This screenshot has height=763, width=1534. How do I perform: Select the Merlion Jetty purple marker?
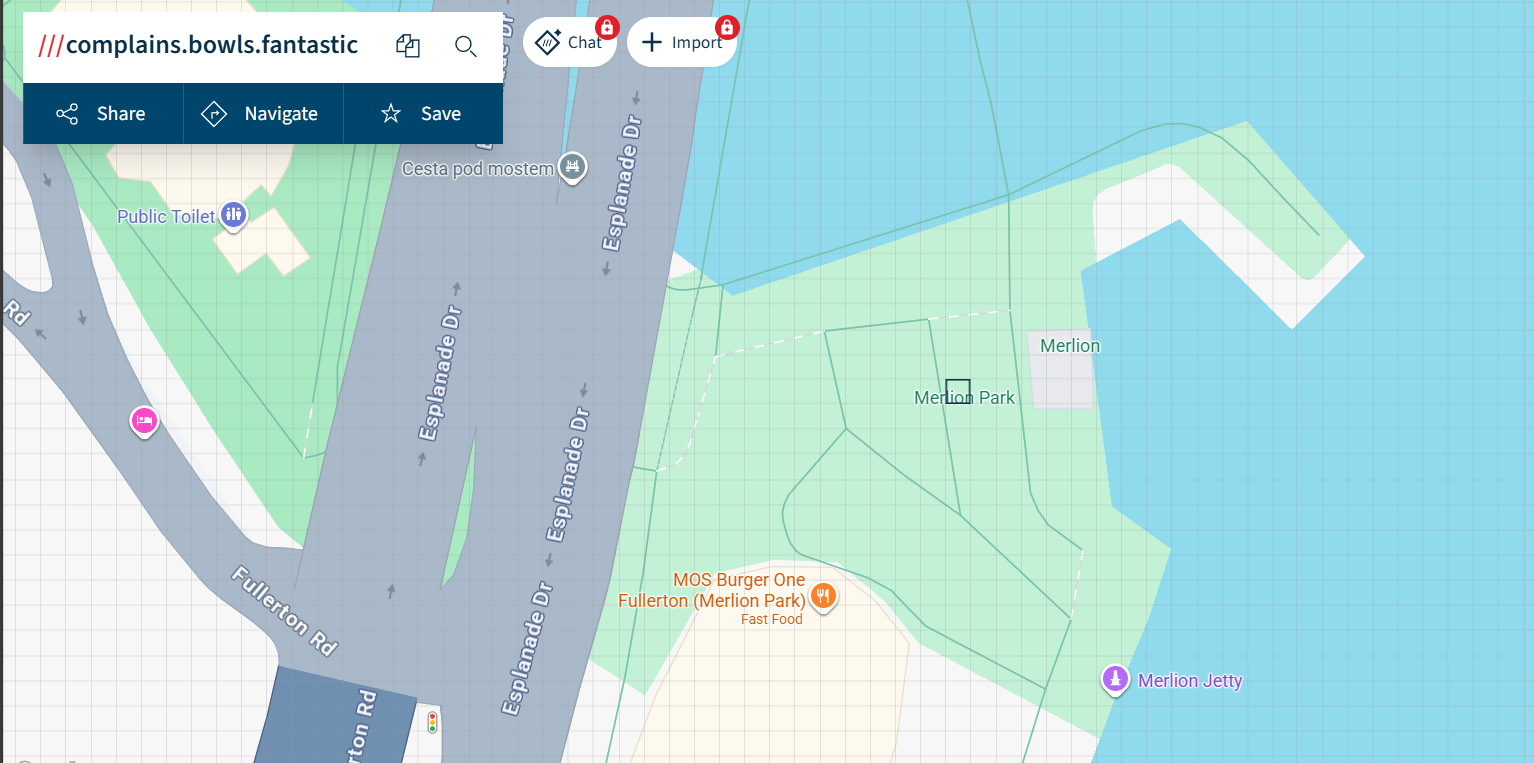click(1114, 679)
